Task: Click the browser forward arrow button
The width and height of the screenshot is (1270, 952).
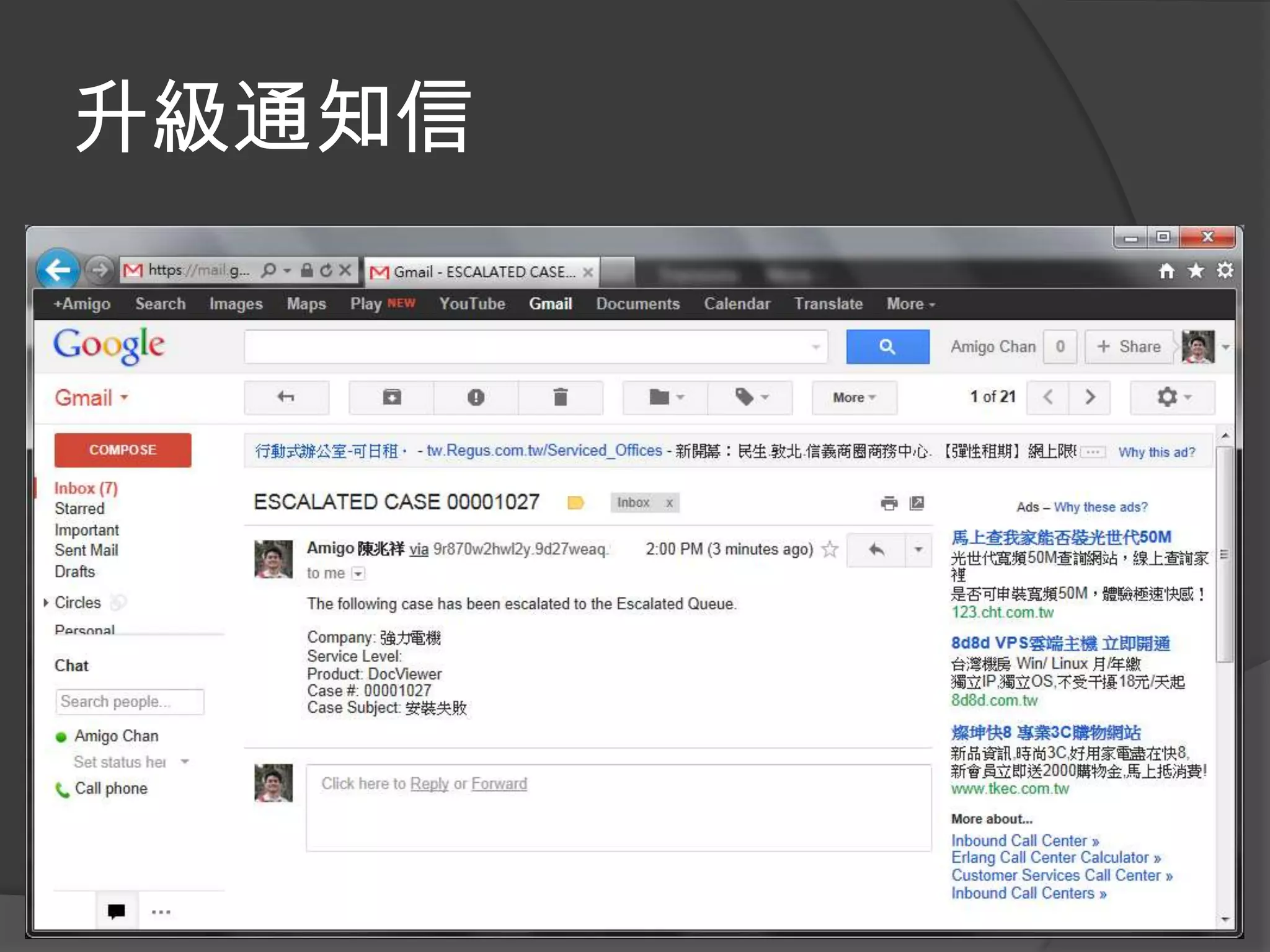Action: coord(99,270)
